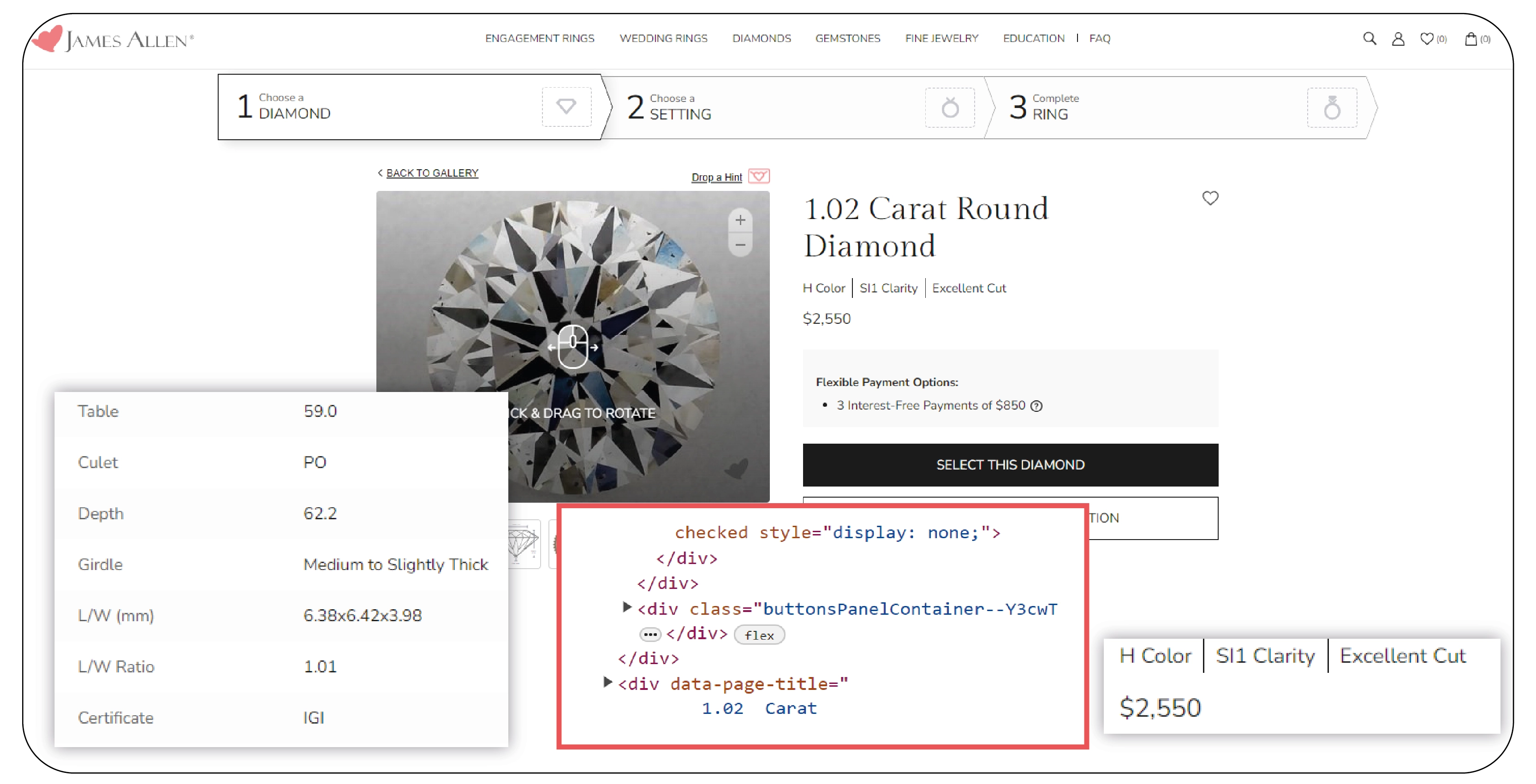Click the diamond icon in step 1
This screenshot has height=784, width=1536.
(x=566, y=107)
